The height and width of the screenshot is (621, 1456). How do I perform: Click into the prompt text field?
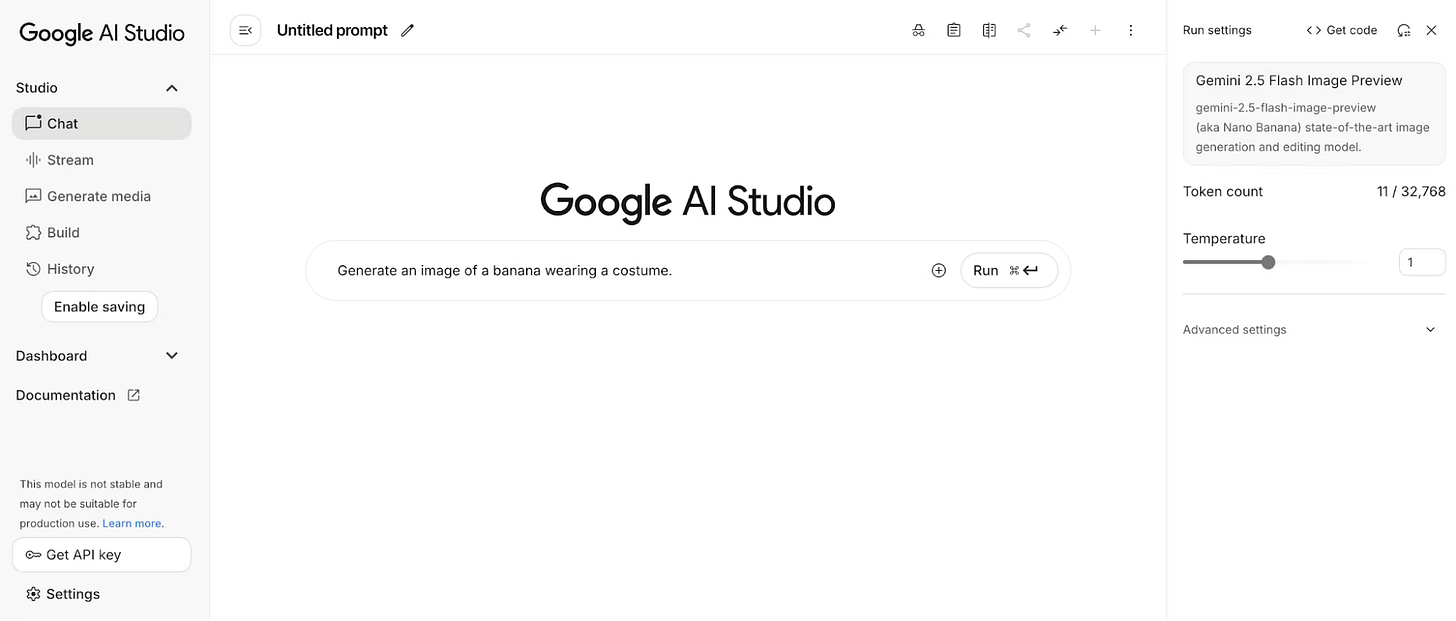point(625,270)
